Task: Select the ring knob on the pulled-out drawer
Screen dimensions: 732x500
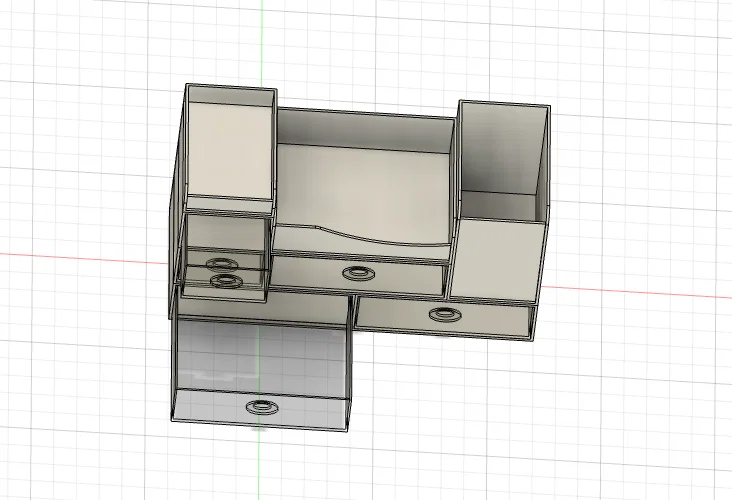Action: pyautogui.click(x=262, y=407)
